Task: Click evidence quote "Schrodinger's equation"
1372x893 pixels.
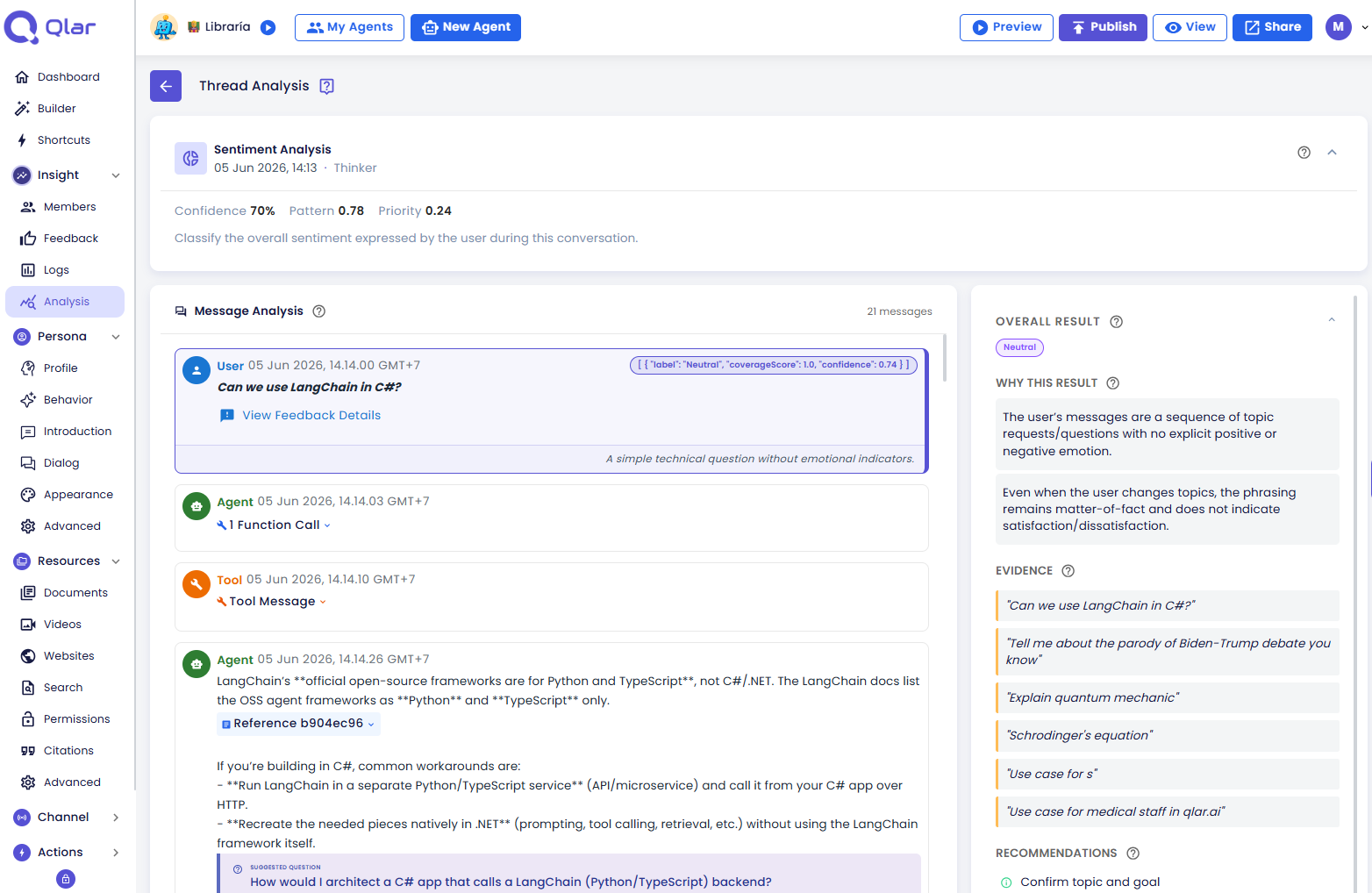Action: 1168,736
